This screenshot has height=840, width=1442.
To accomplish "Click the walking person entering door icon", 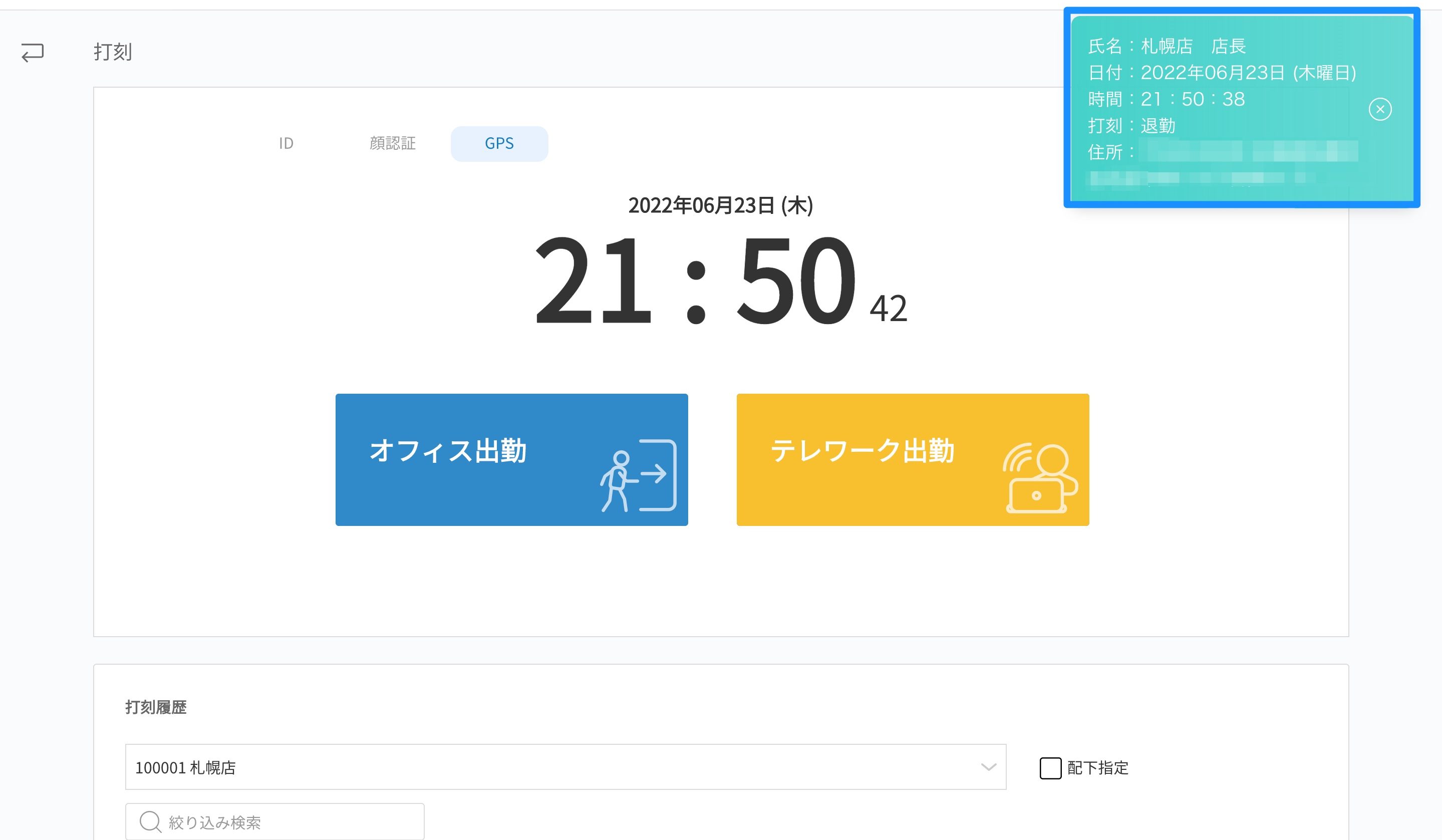I will point(638,475).
